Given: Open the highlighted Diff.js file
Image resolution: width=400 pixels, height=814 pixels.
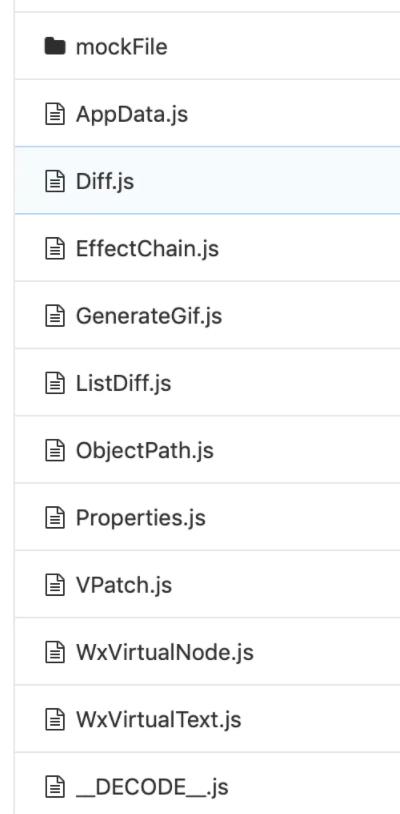Looking at the screenshot, I should click(105, 182).
